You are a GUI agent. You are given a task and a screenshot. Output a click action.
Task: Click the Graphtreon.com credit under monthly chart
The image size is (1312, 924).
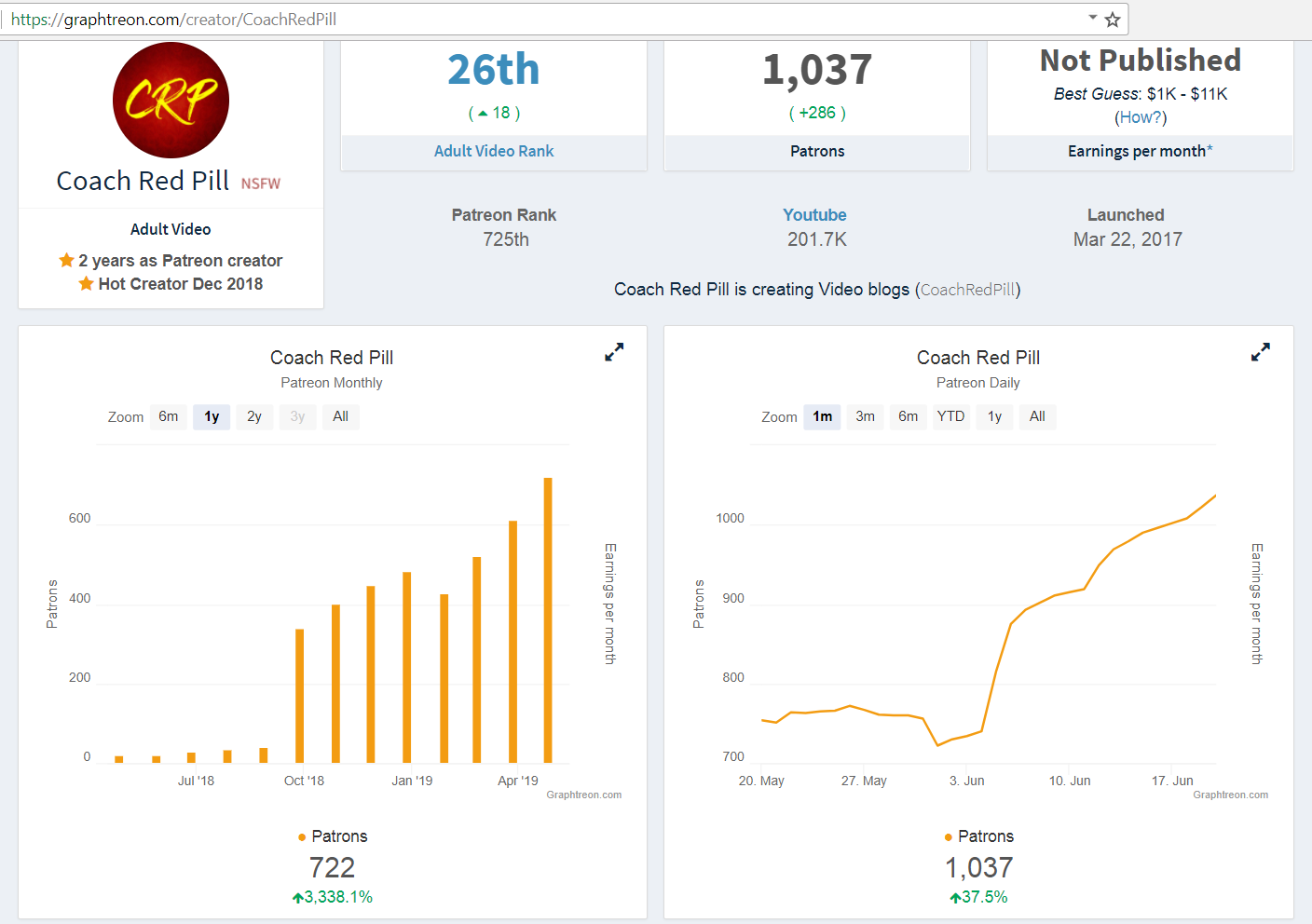tap(584, 795)
